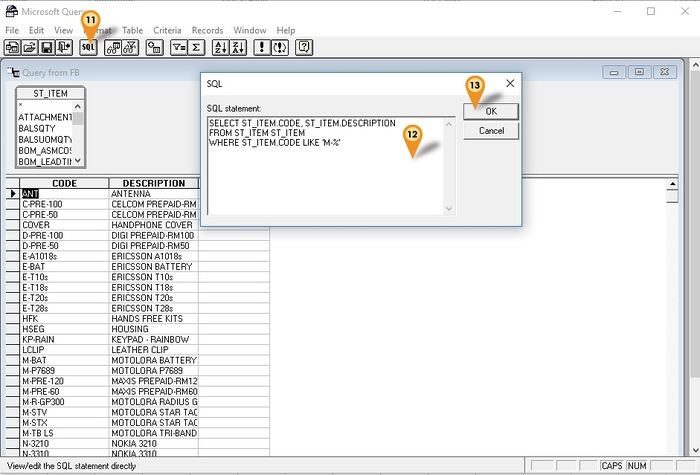Click the Criteria Equals filter icon
The image size is (700, 475).
tap(179, 47)
